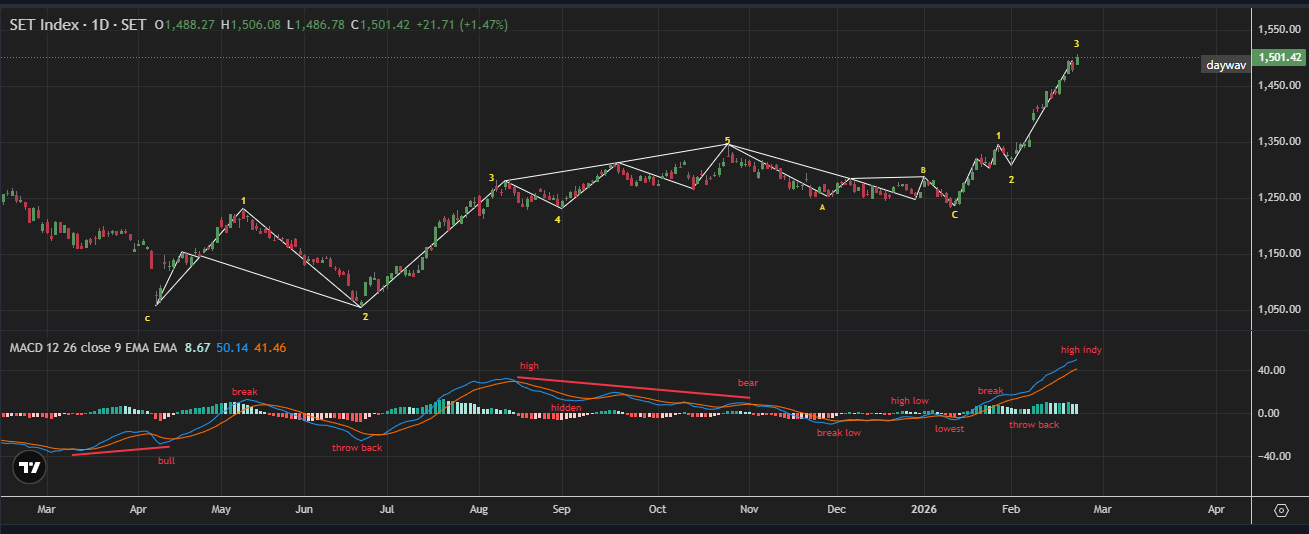Select the yellow wave label A
Image resolution: width=1309 pixels, height=534 pixels.
pyautogui.click(x=822, y=207)
